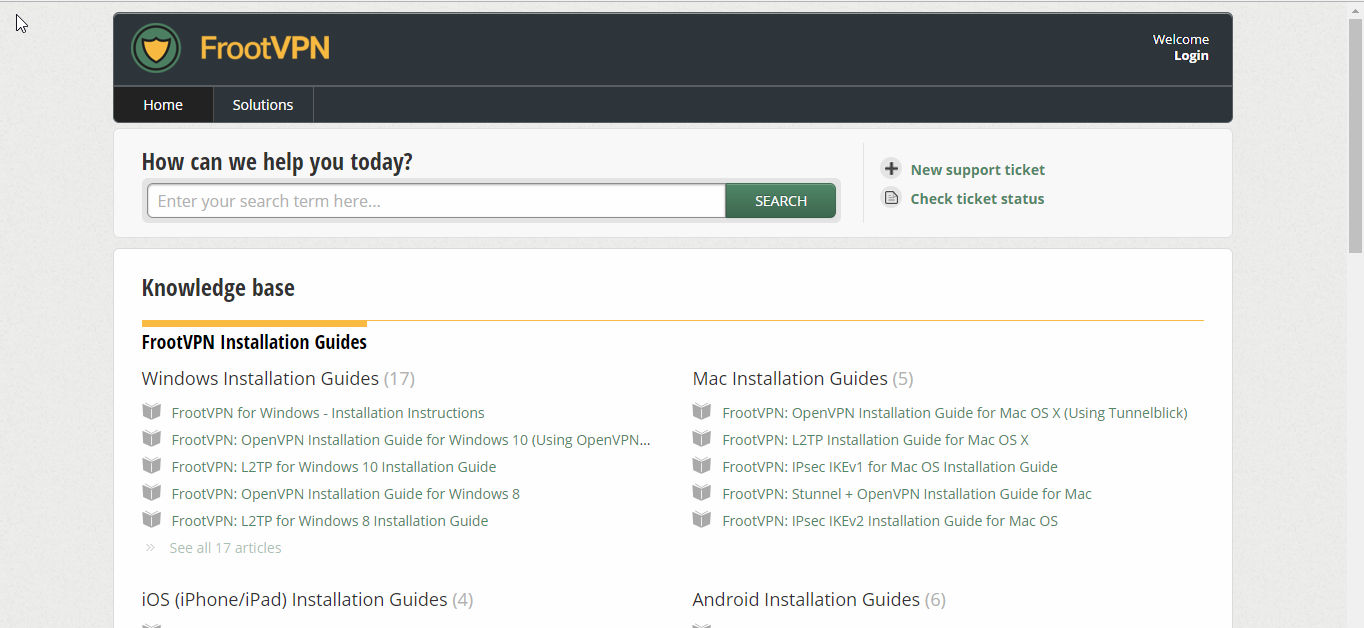Open New support ticket link
Viewport: 1364px width, 628px height.
[977, 170]
